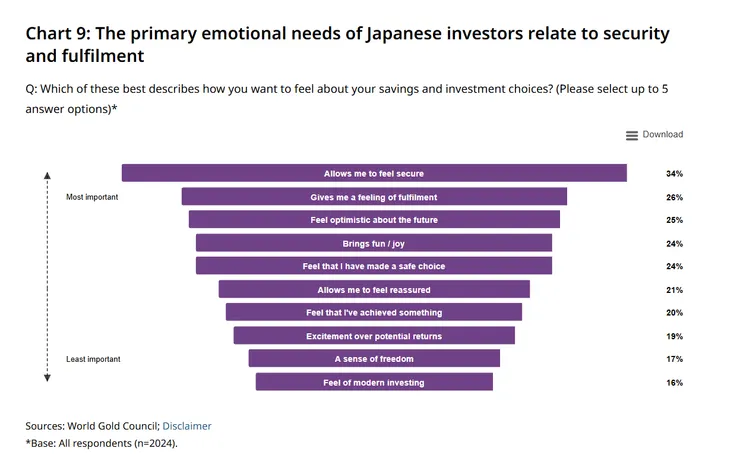
Task: Open the Download menu label
Action: point(662,135)
